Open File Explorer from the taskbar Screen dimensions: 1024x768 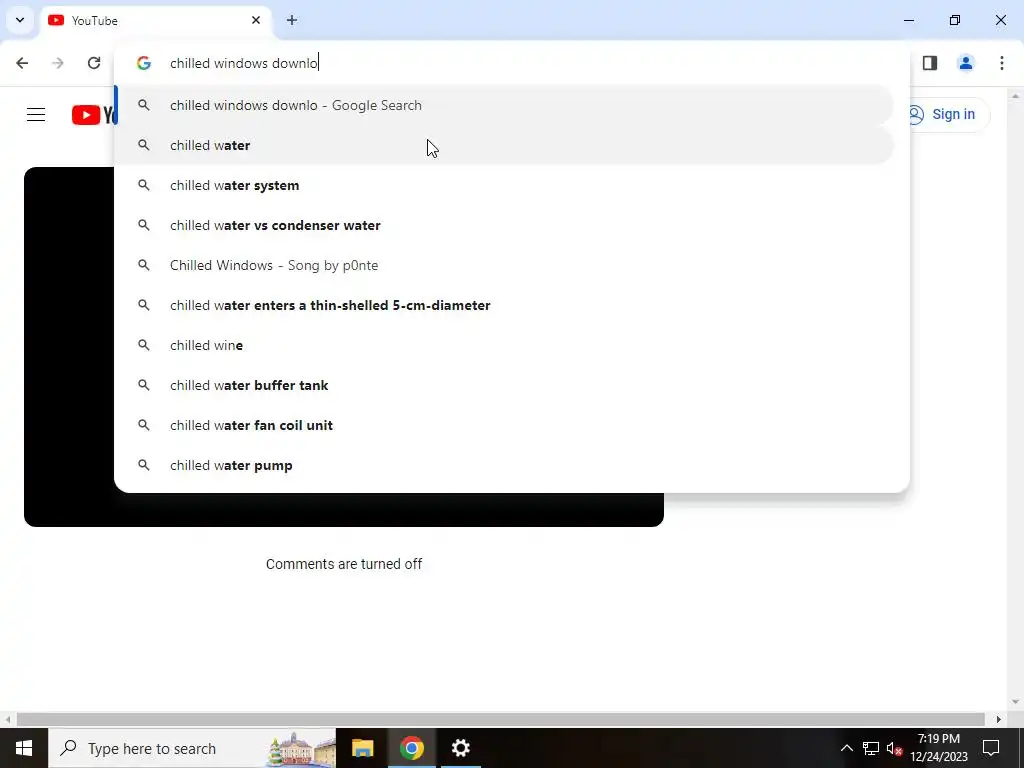tap(362, 748)
